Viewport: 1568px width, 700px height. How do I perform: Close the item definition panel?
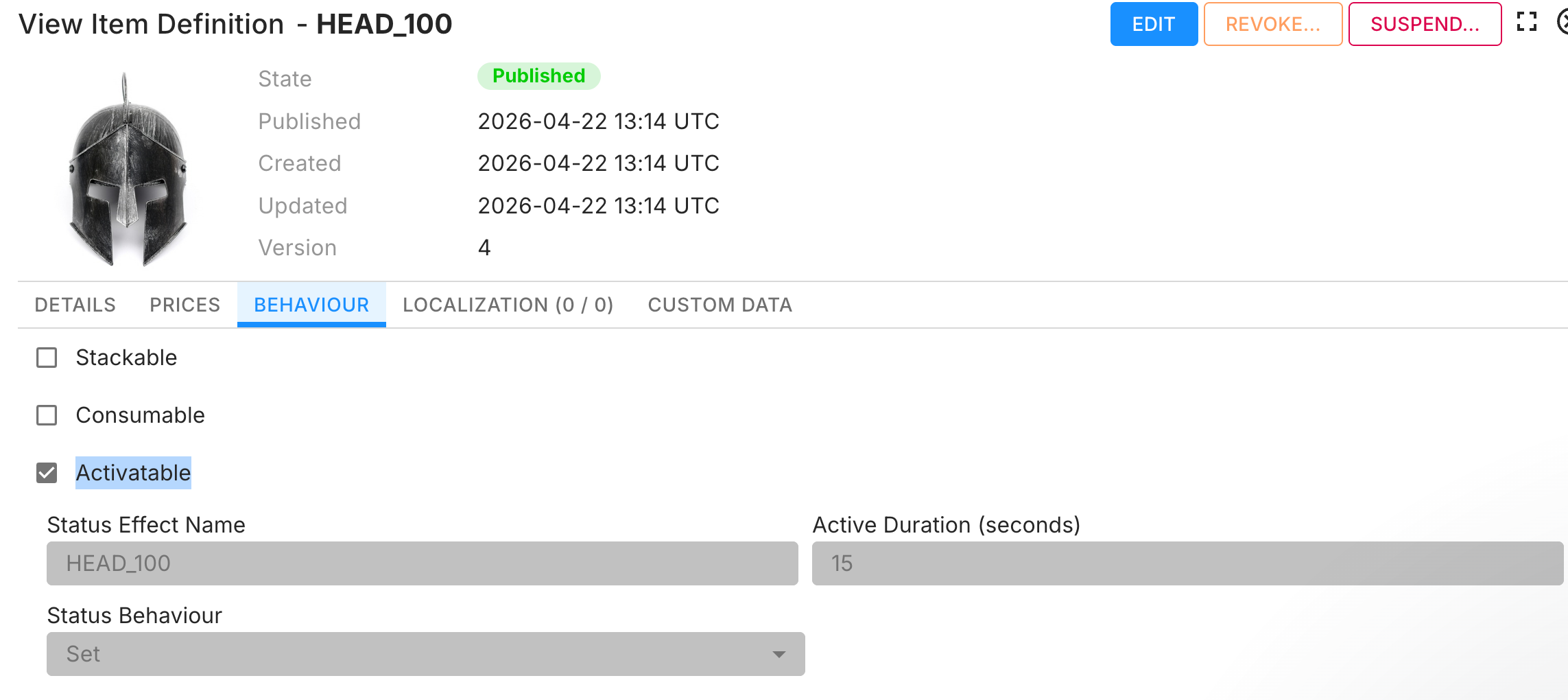(x=1563, y=22)
